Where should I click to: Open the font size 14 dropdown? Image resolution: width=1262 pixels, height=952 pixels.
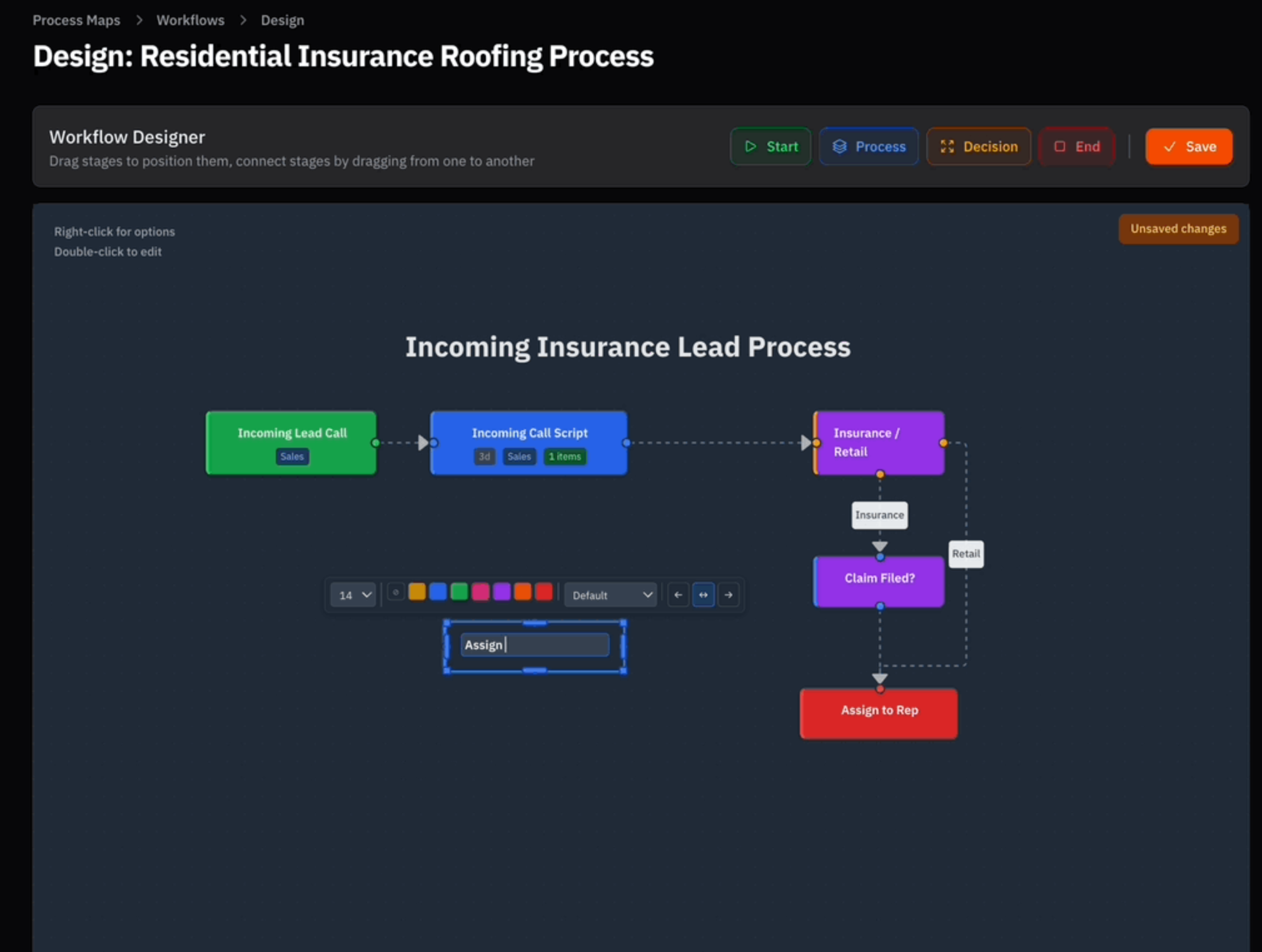click(353, 595)
